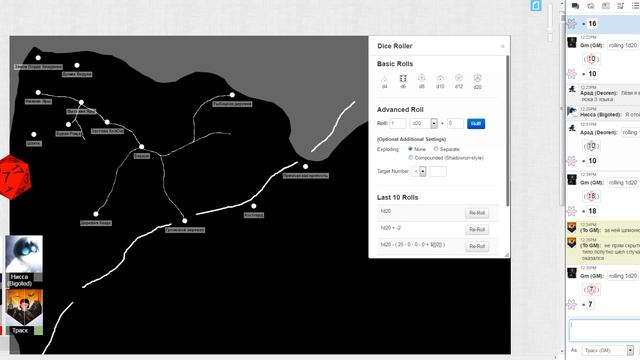Click the color square on Траск's avatar
This screenshot has width=640, height=360.
(38, 331)
